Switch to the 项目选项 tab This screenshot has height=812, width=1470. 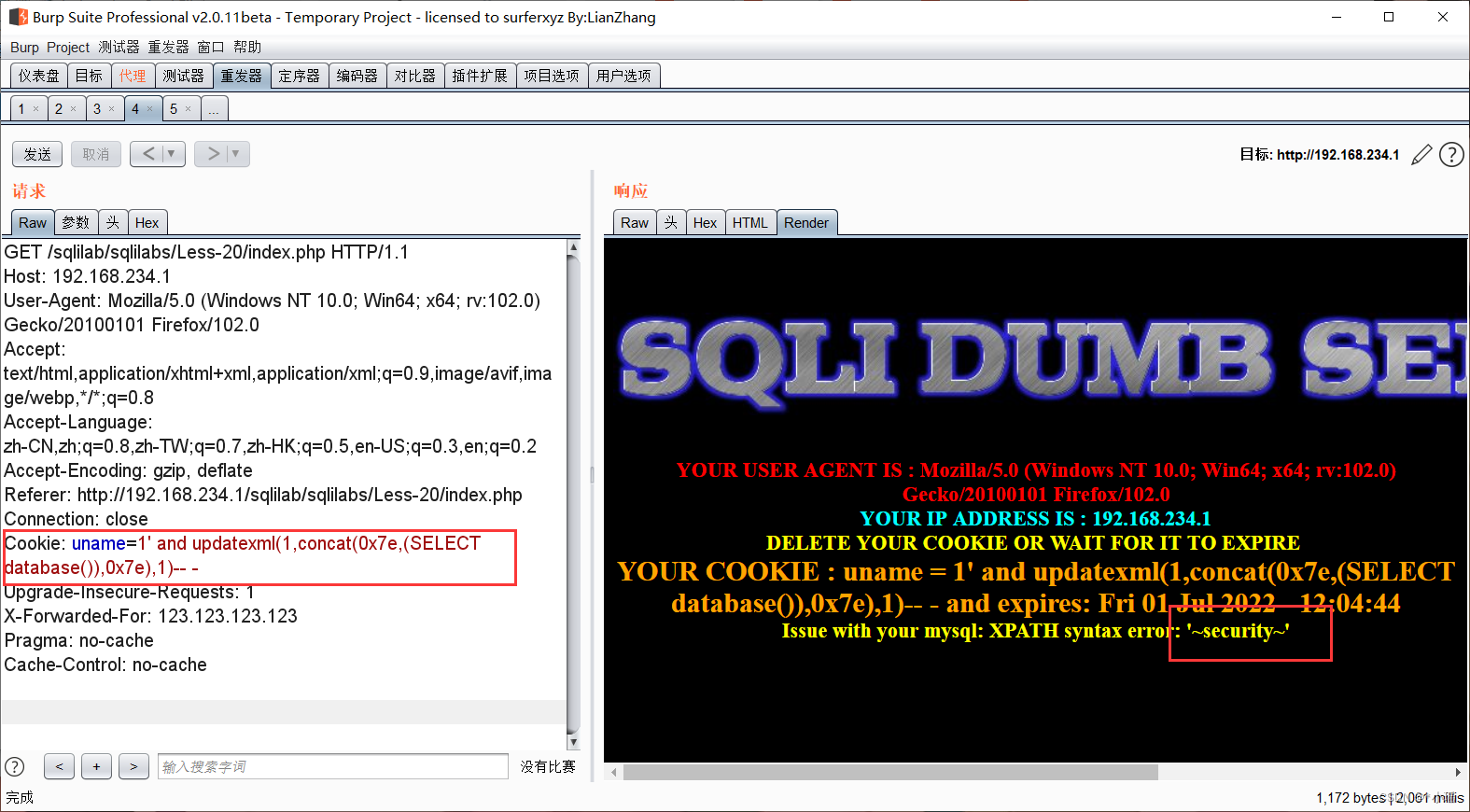[x=552, y=76]
